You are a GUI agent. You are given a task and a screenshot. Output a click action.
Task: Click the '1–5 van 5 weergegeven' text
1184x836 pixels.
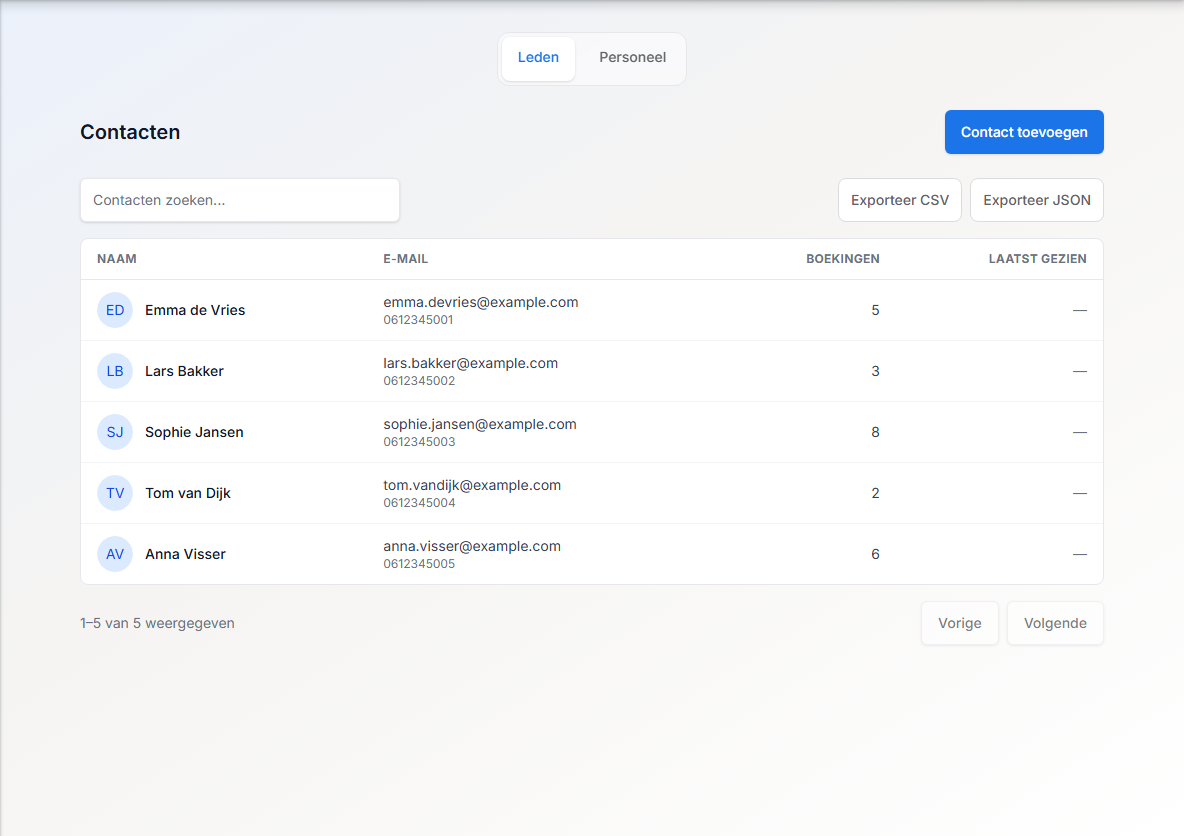click(x=157, y=624)
